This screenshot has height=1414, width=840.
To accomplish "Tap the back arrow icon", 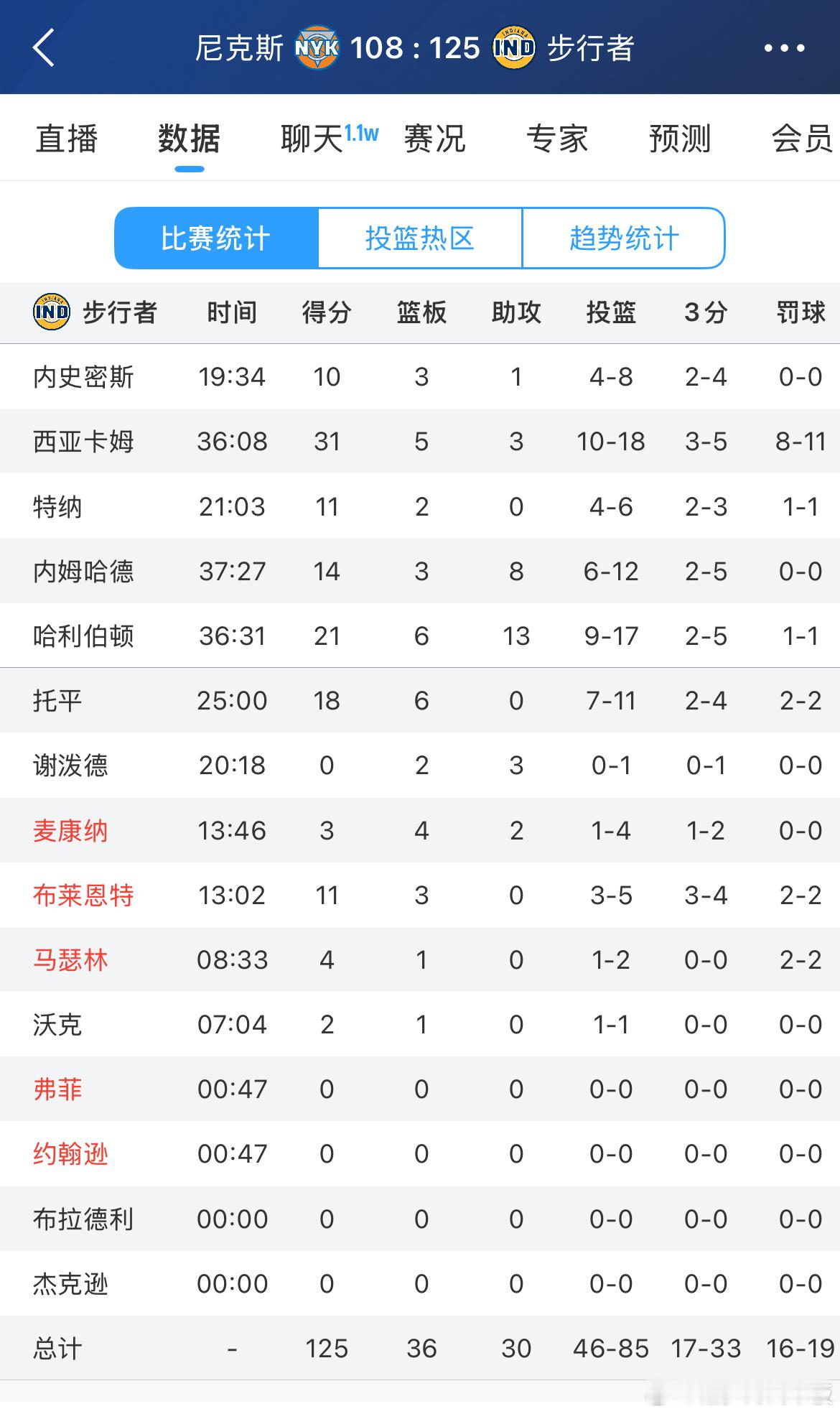I will [x=44, y=48].
